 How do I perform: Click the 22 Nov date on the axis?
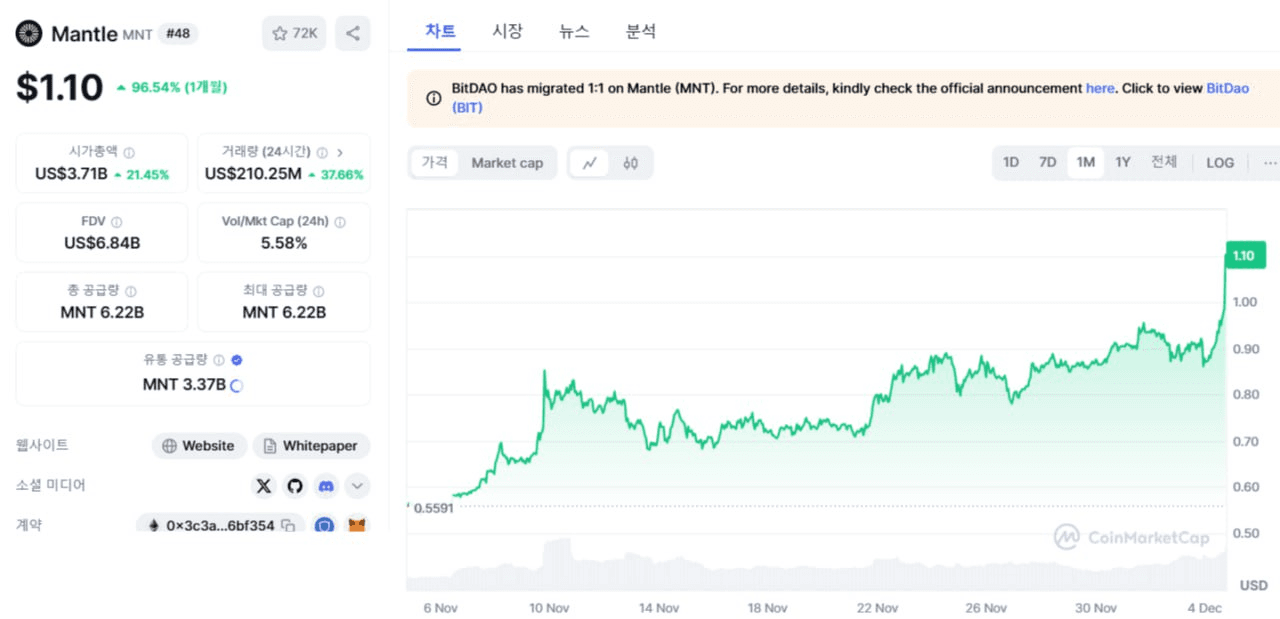point(878,608)
